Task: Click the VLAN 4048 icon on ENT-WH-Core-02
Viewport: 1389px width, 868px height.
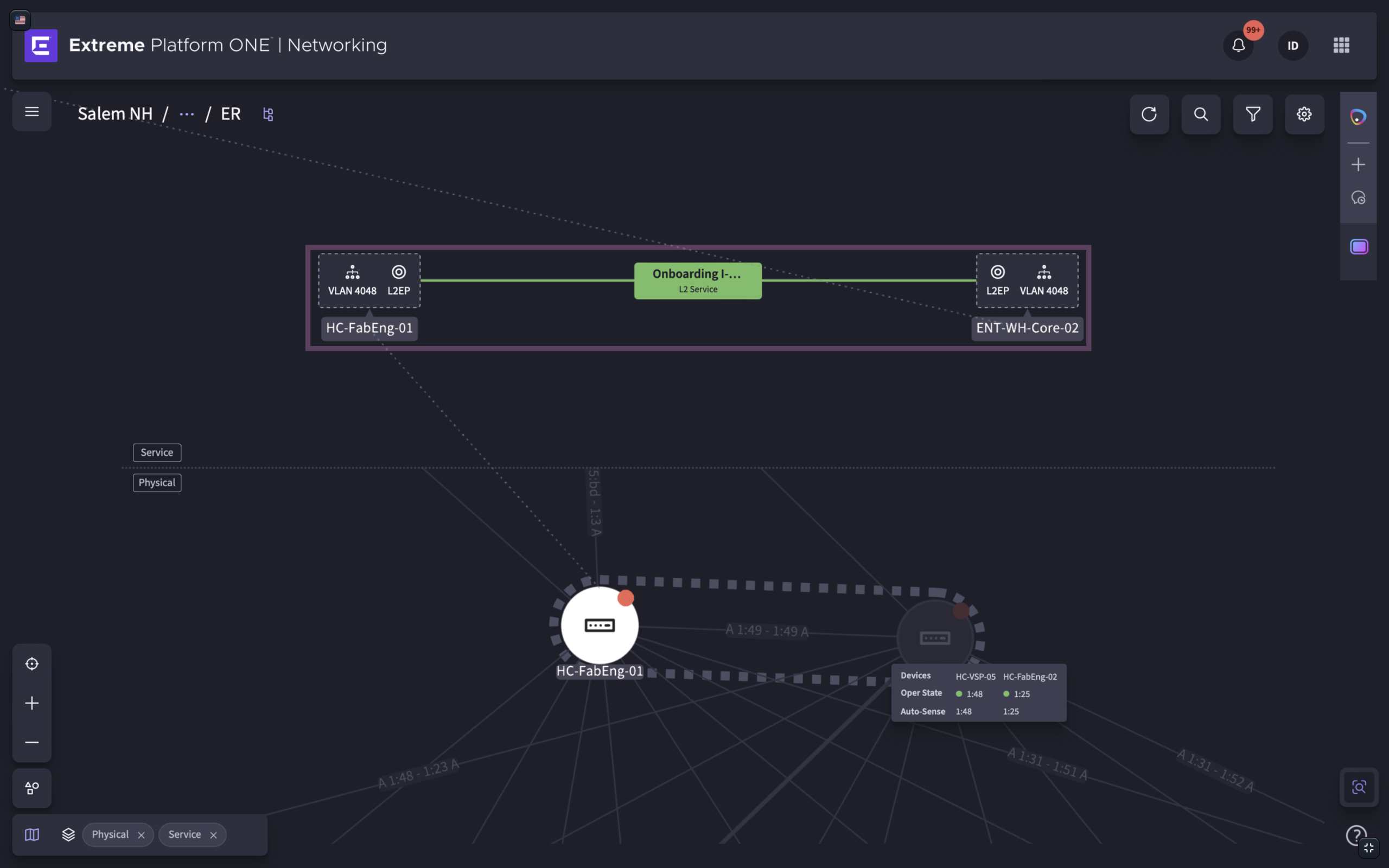Action: pyautogui.click(x=1043, y=280)
